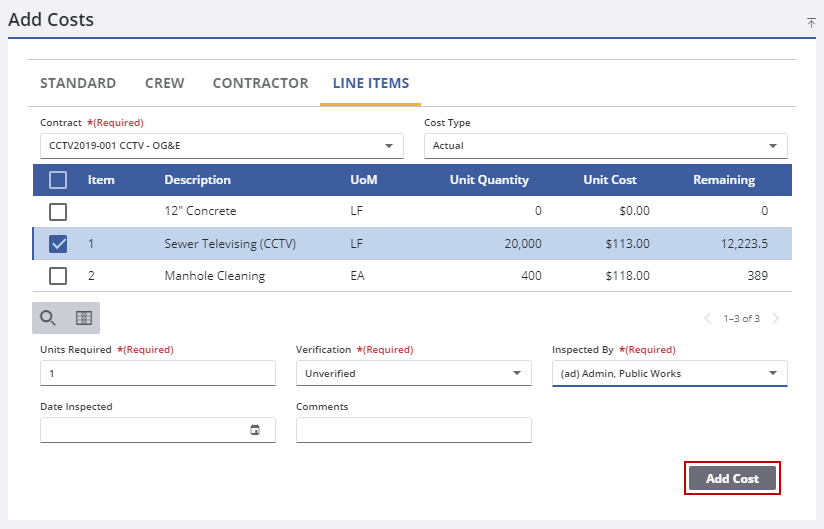Image resolution: width=824 pixels, height=529 pixels.
Task: Open the grid column chooser icon
Action: [x=84, y=318]
